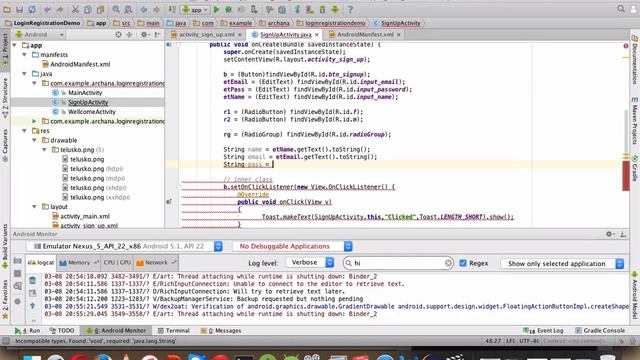
Task: Click red error stripe marker beside editor
Action: [x=626, y=176]
